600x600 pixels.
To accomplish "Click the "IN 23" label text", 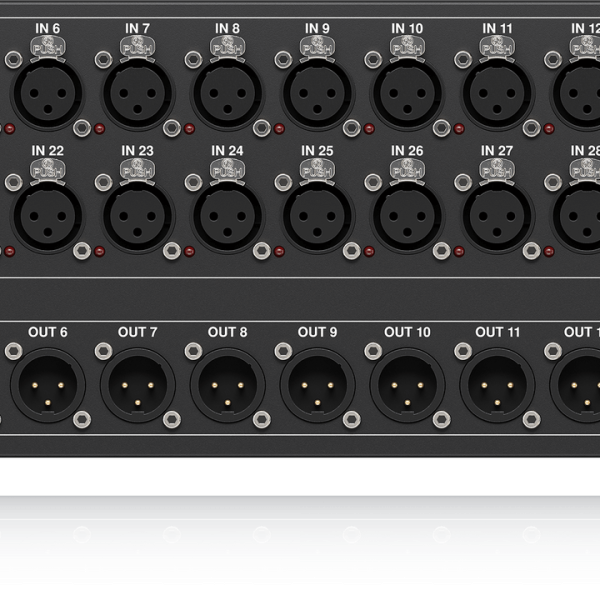I will pos(138,151).
